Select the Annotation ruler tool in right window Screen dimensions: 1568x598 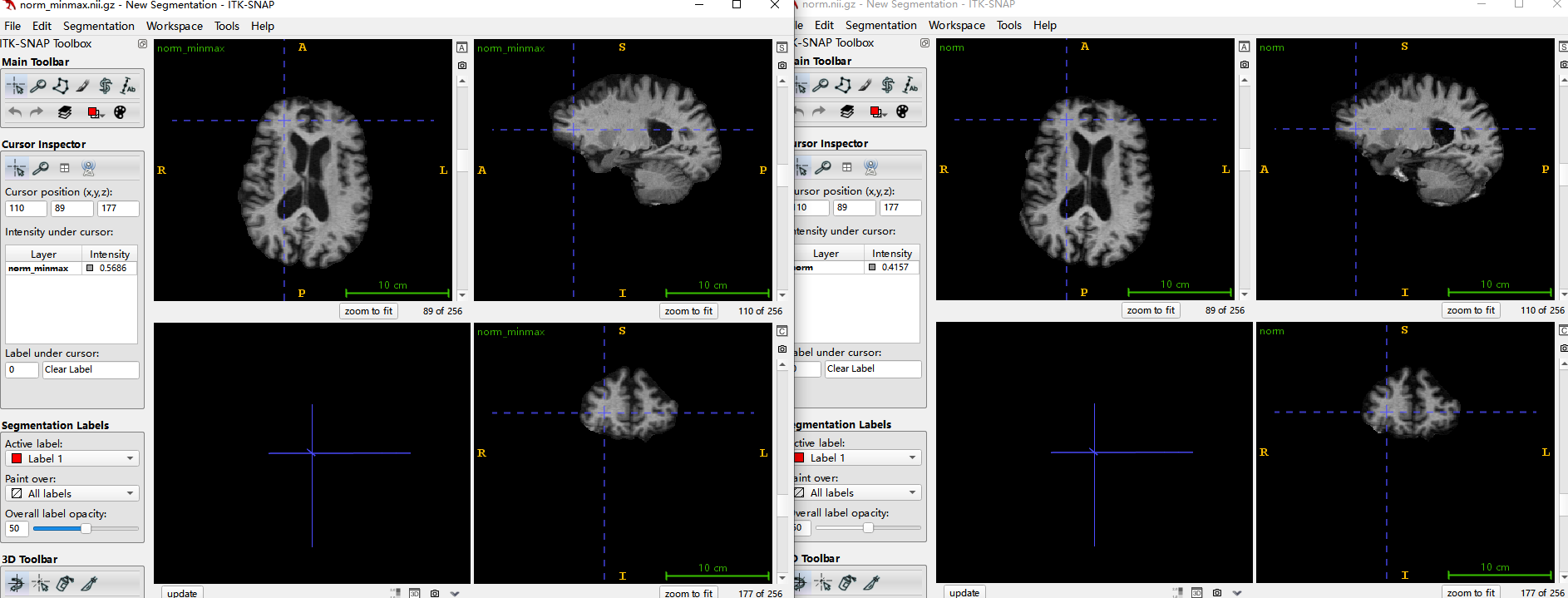910,85
